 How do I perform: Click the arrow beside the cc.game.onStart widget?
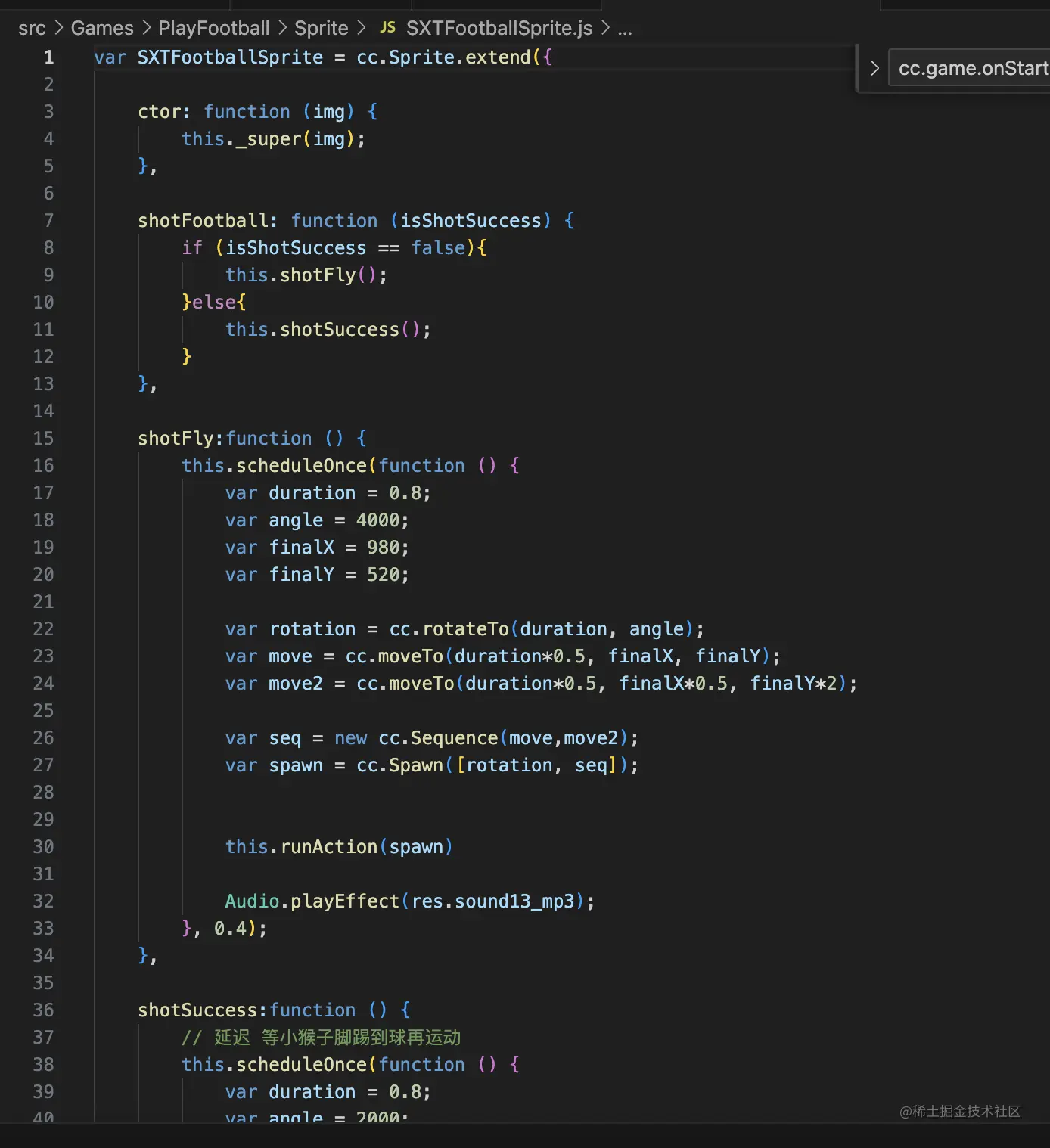tap(874, 67)
